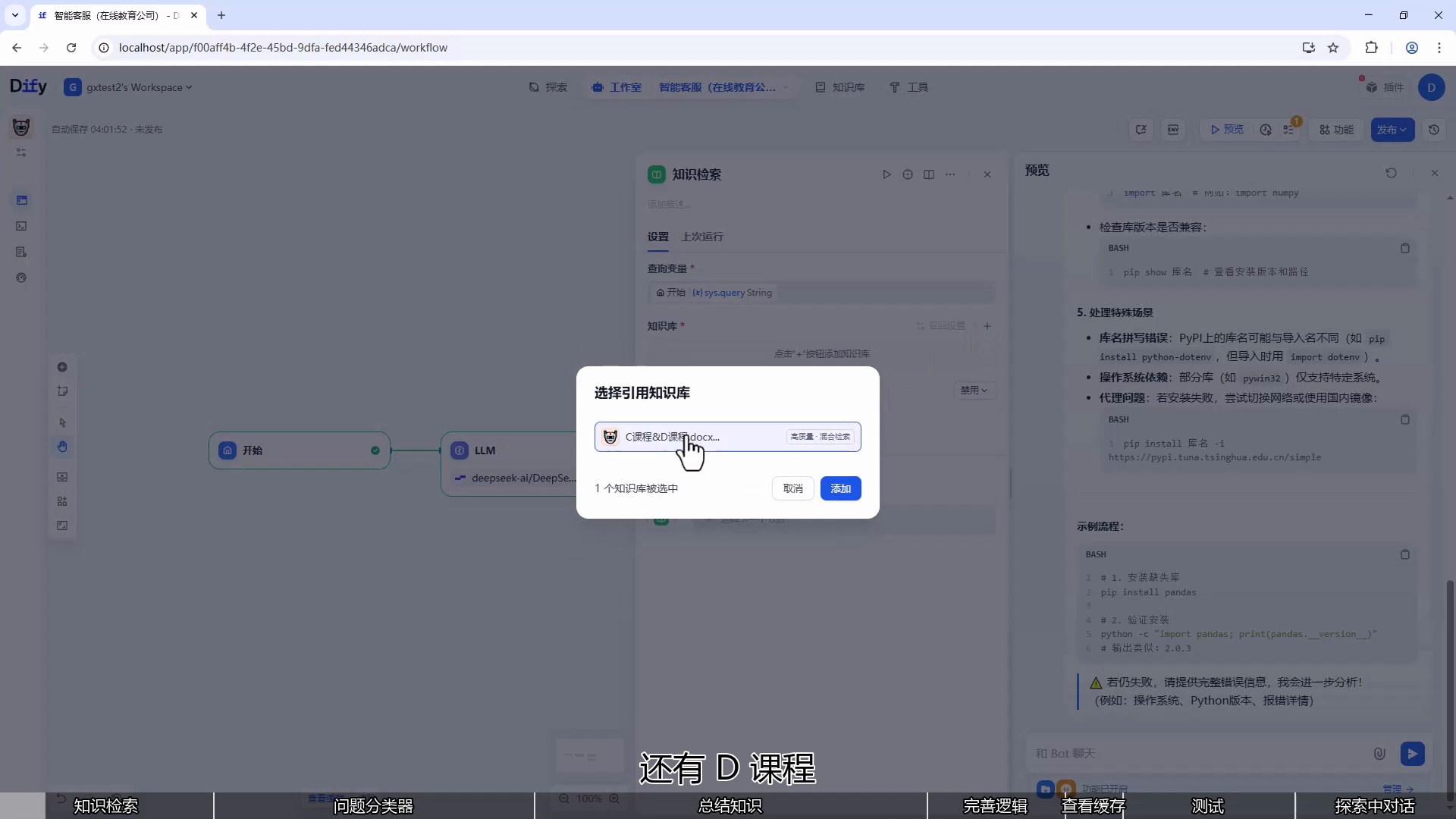Open the 工作室 menu
This screenshot has width=1456, height=819.
pos(617,87)
